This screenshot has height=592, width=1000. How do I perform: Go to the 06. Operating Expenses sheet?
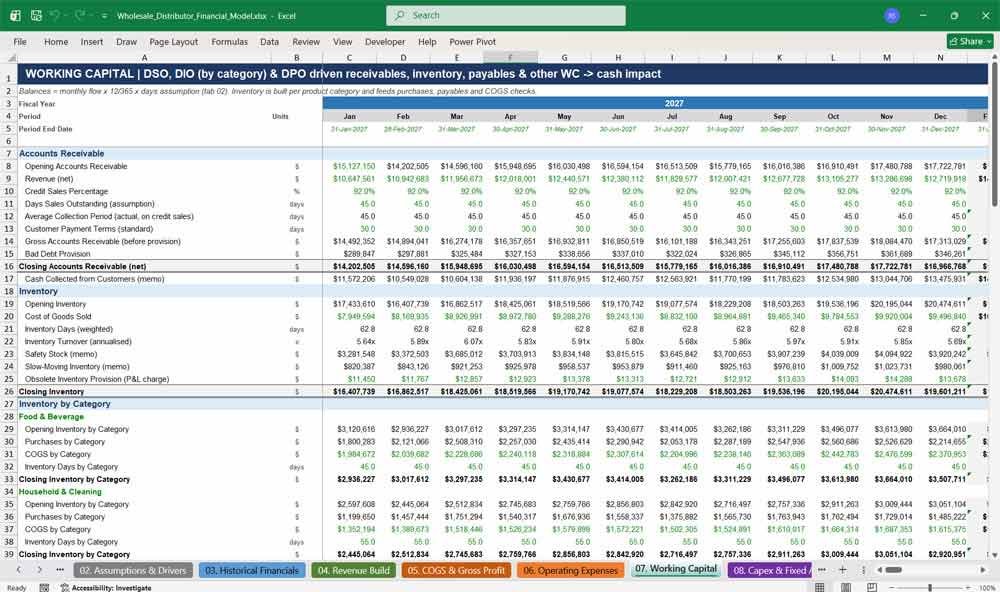point(570,570)
